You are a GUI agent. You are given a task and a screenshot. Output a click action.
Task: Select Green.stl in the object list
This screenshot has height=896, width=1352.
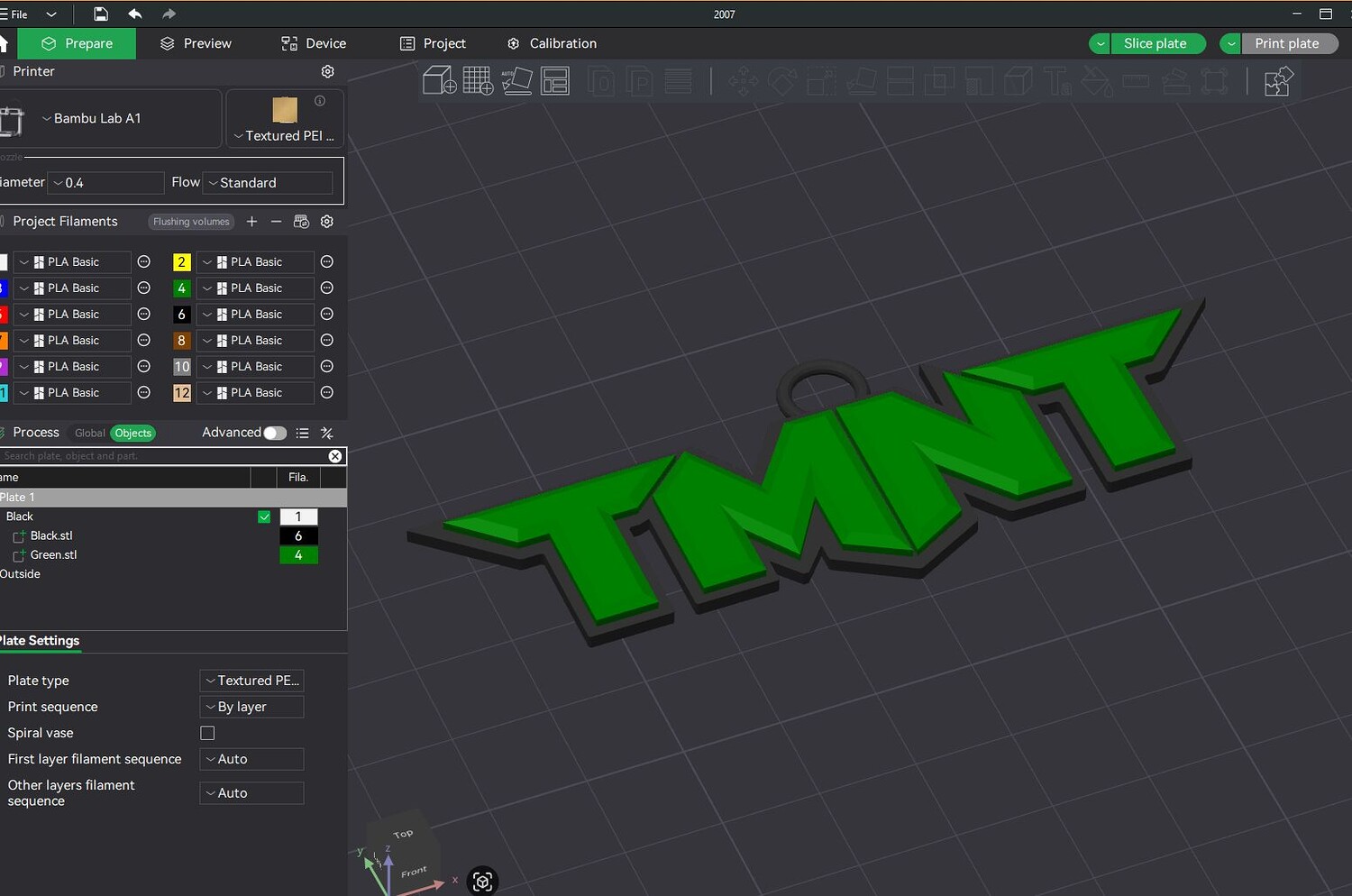(x=53, y=555)
